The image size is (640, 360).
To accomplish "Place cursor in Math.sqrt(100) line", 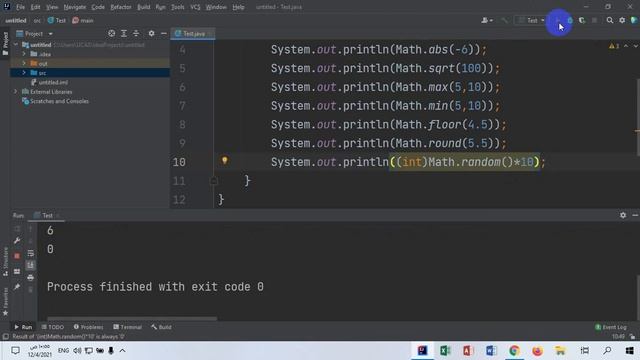I will pyautogui.click(x=385, y=68).
